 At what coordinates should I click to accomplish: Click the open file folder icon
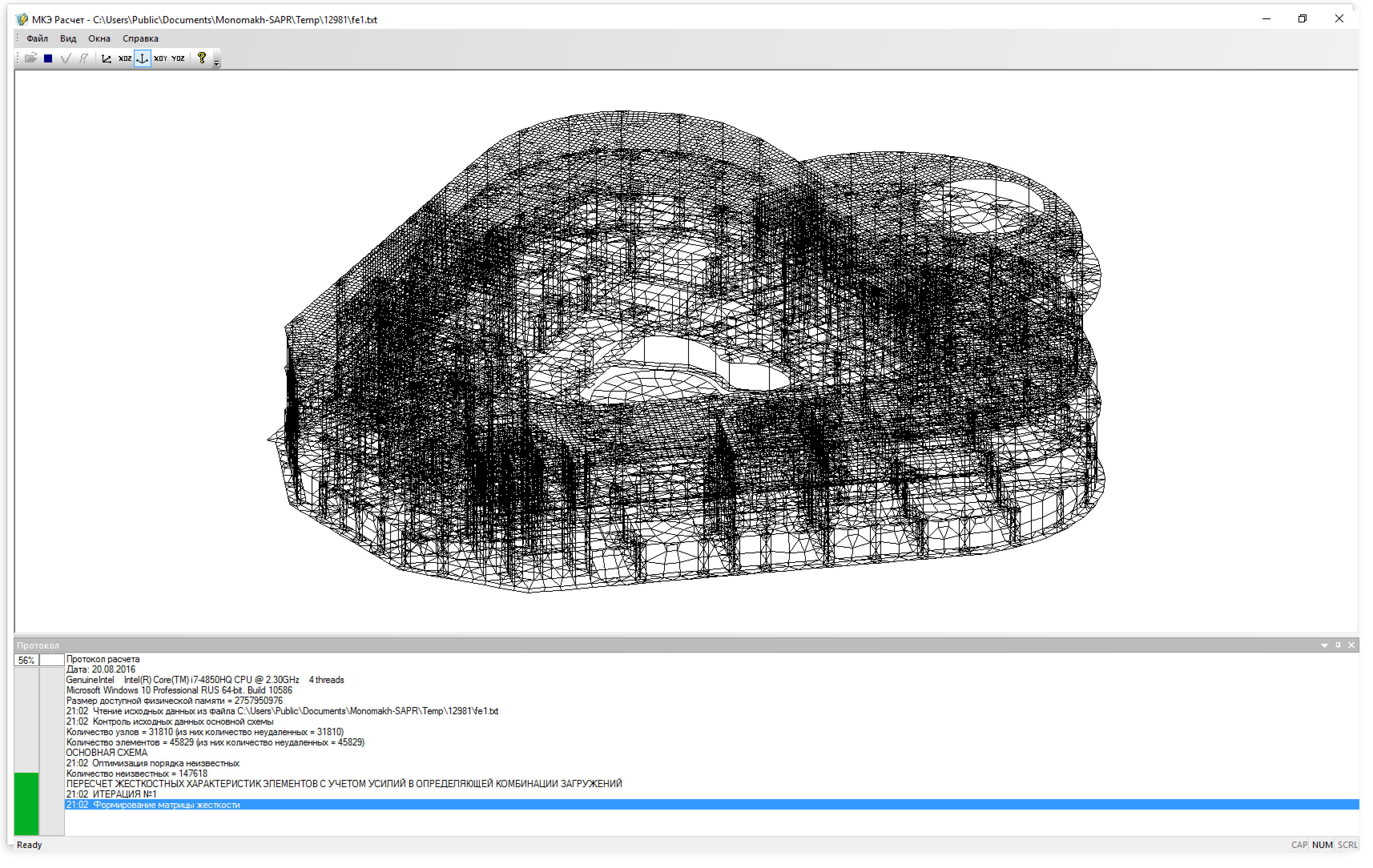tap(31, 58)
